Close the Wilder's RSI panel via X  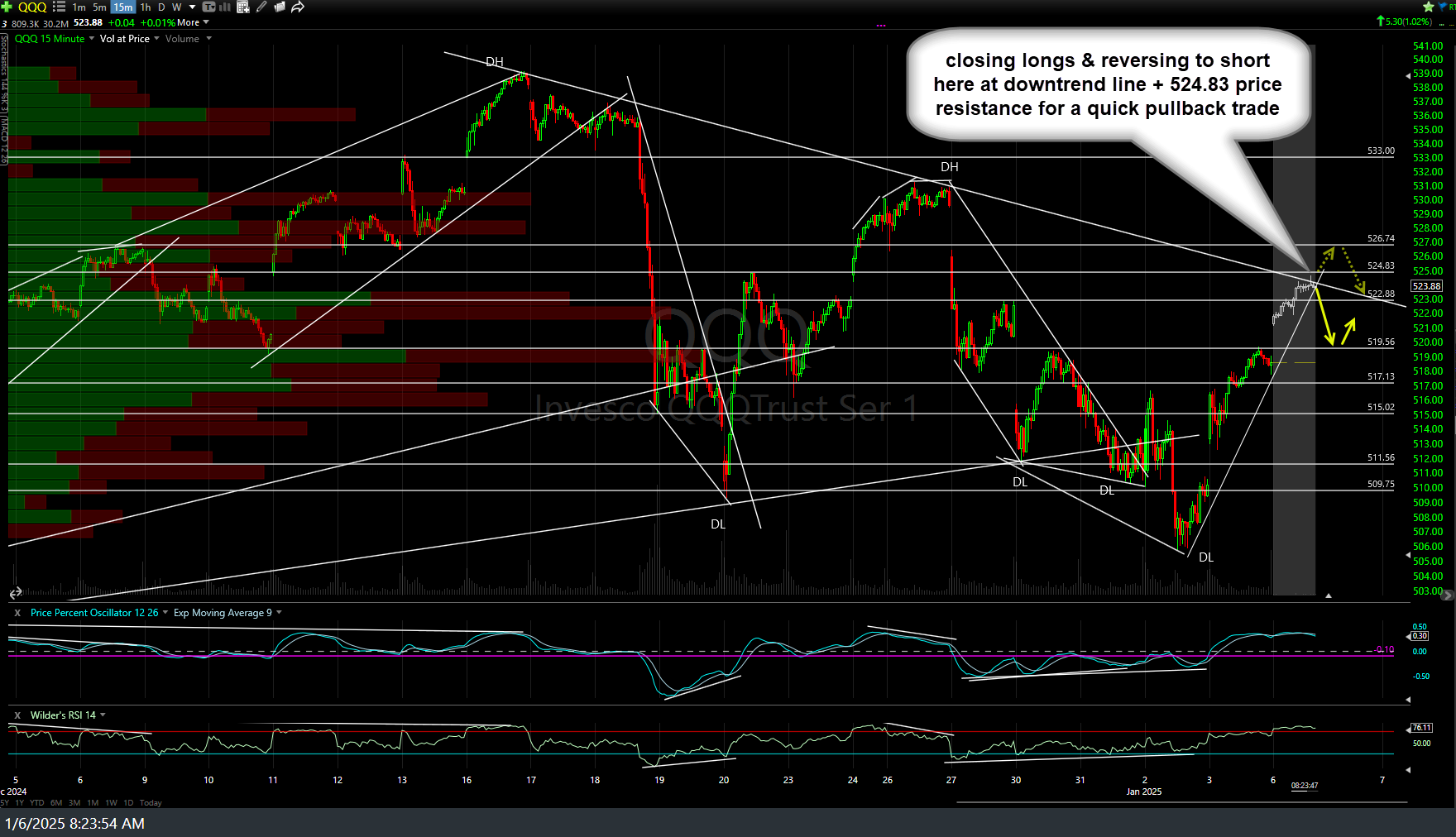point(17,715)
